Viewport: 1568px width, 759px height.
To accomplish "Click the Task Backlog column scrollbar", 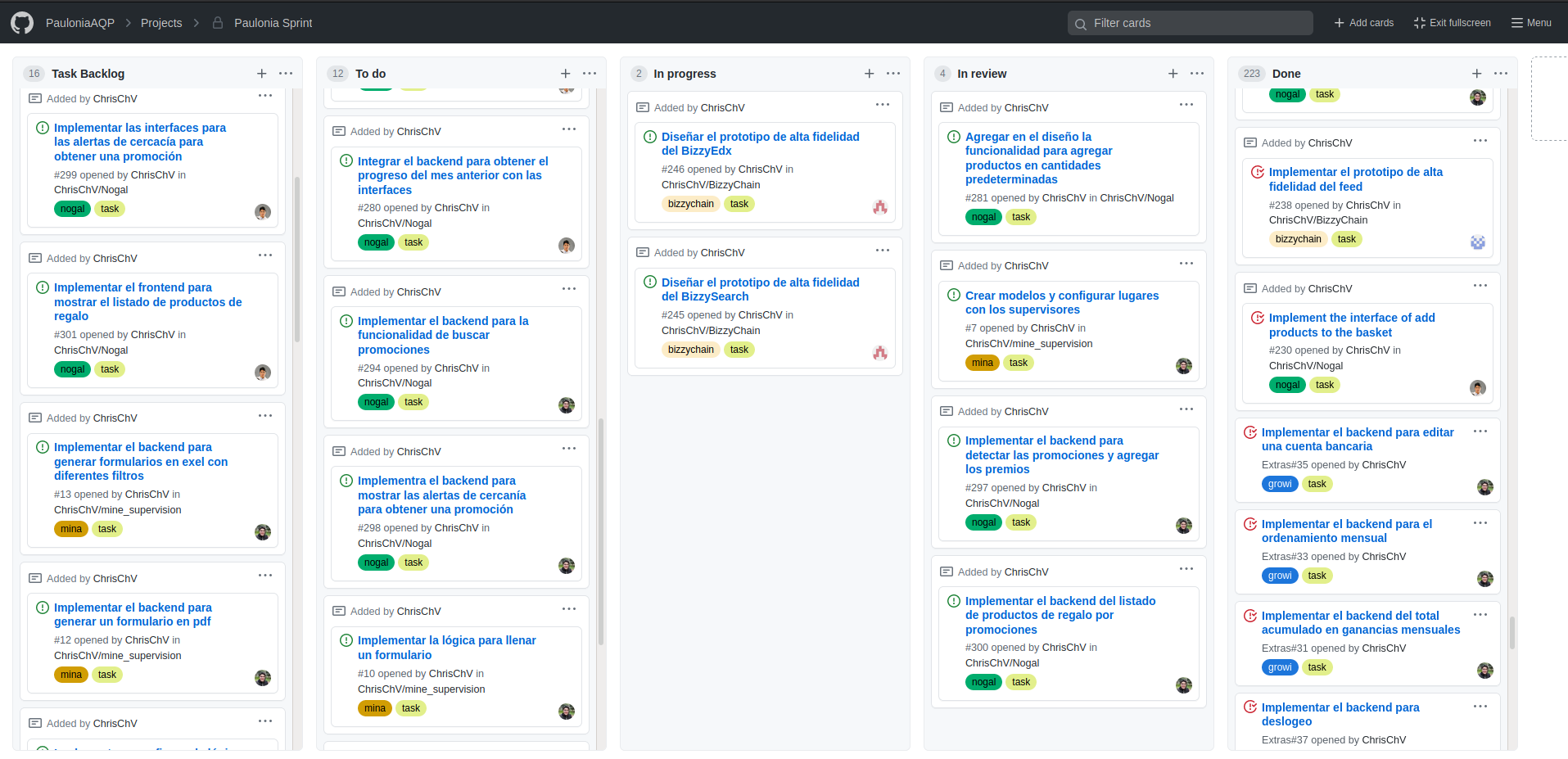I will click(297, 259).
